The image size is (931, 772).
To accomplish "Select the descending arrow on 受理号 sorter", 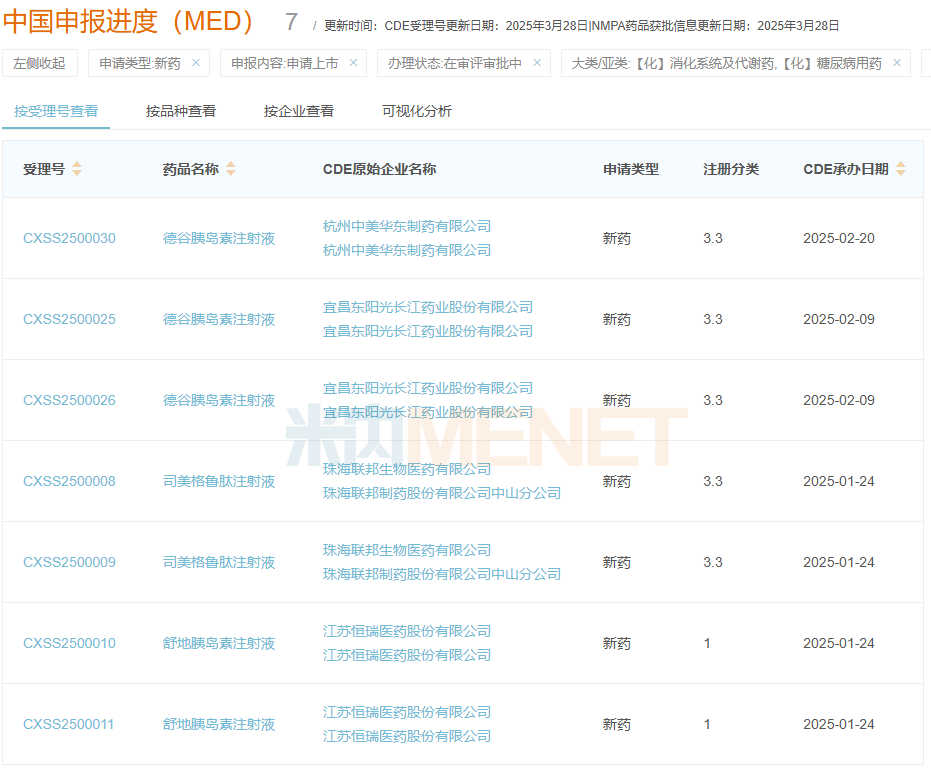I will 78,174.
